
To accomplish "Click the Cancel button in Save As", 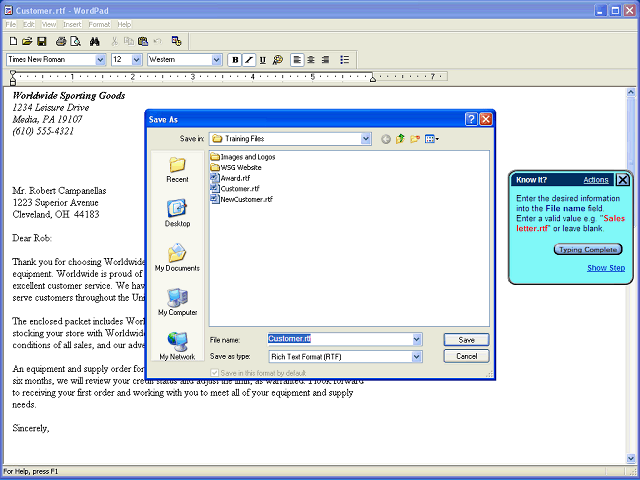I will click(x=466, y=356).
